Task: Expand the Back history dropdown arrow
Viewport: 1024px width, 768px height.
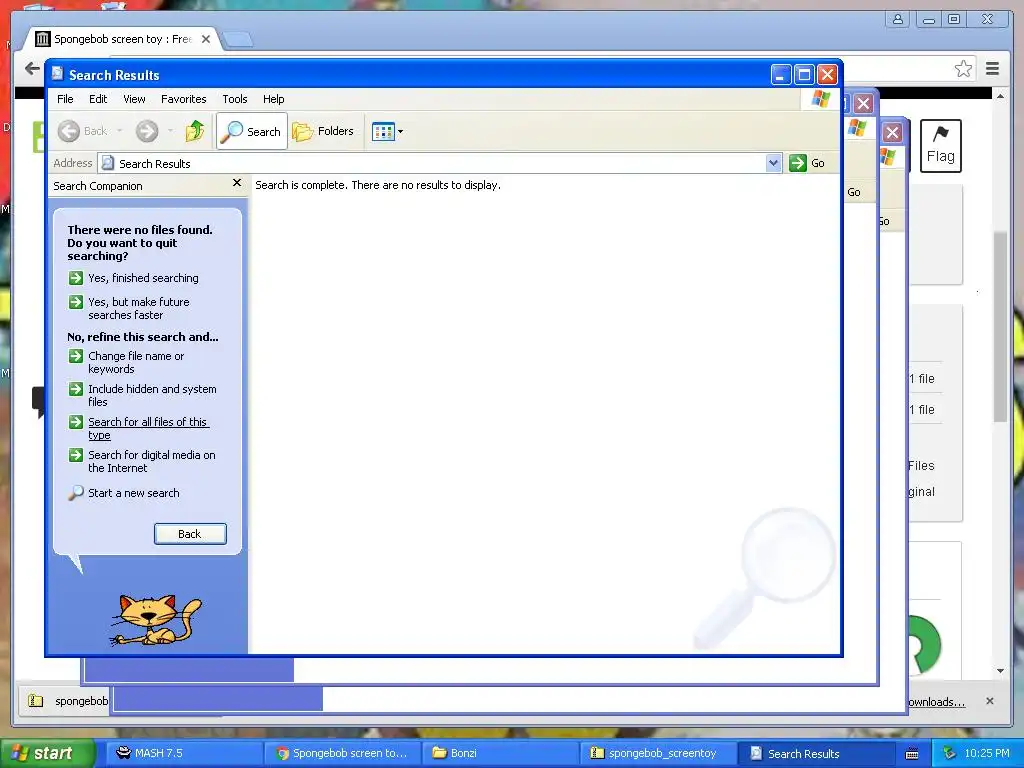Action: (x=120, y=131)
